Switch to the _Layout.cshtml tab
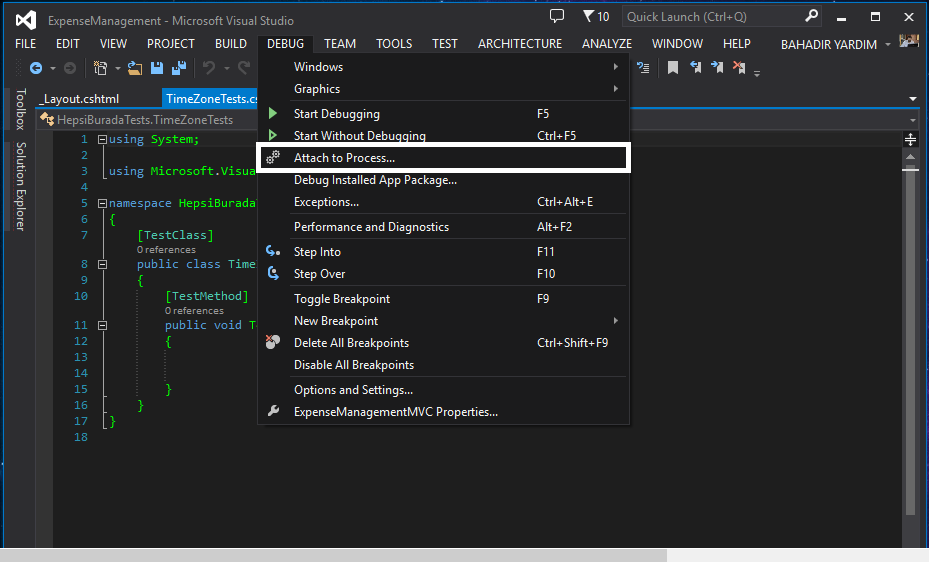The width and height of the screenshot is (929, 562). 79,99
